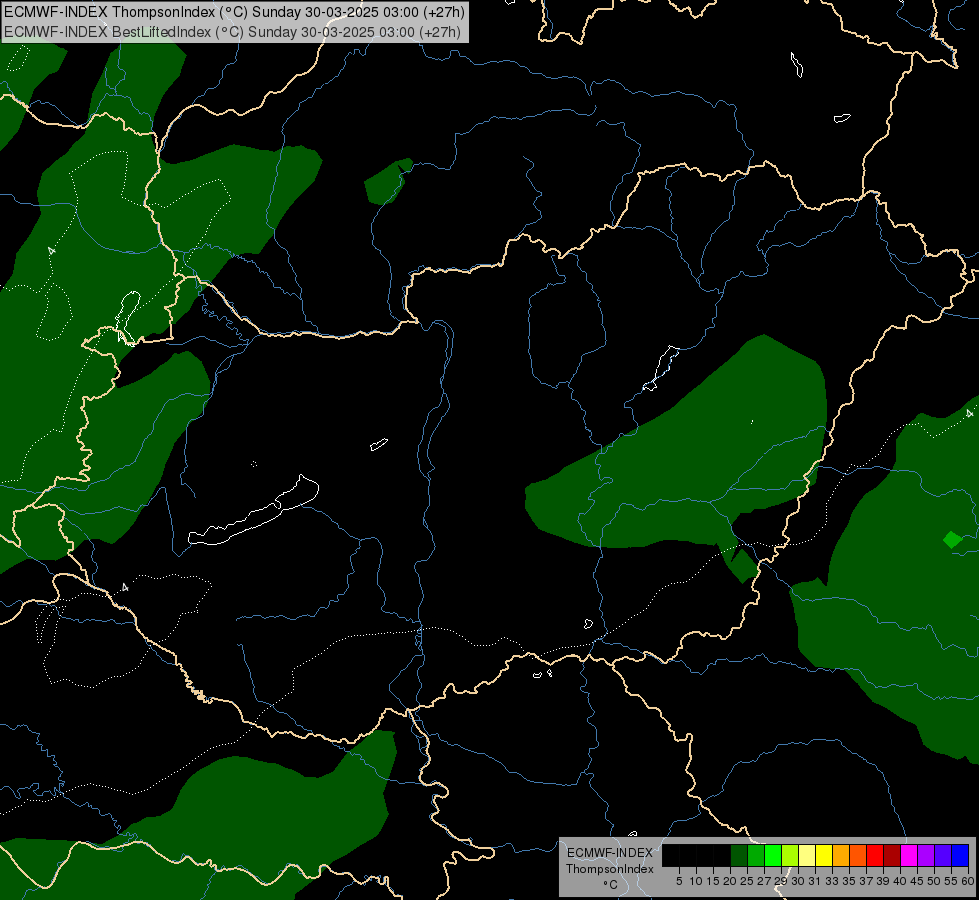Select the purple 45–50 legend swatch
The width and height of the screenshot is (979, 900).
tap(926, 855)
